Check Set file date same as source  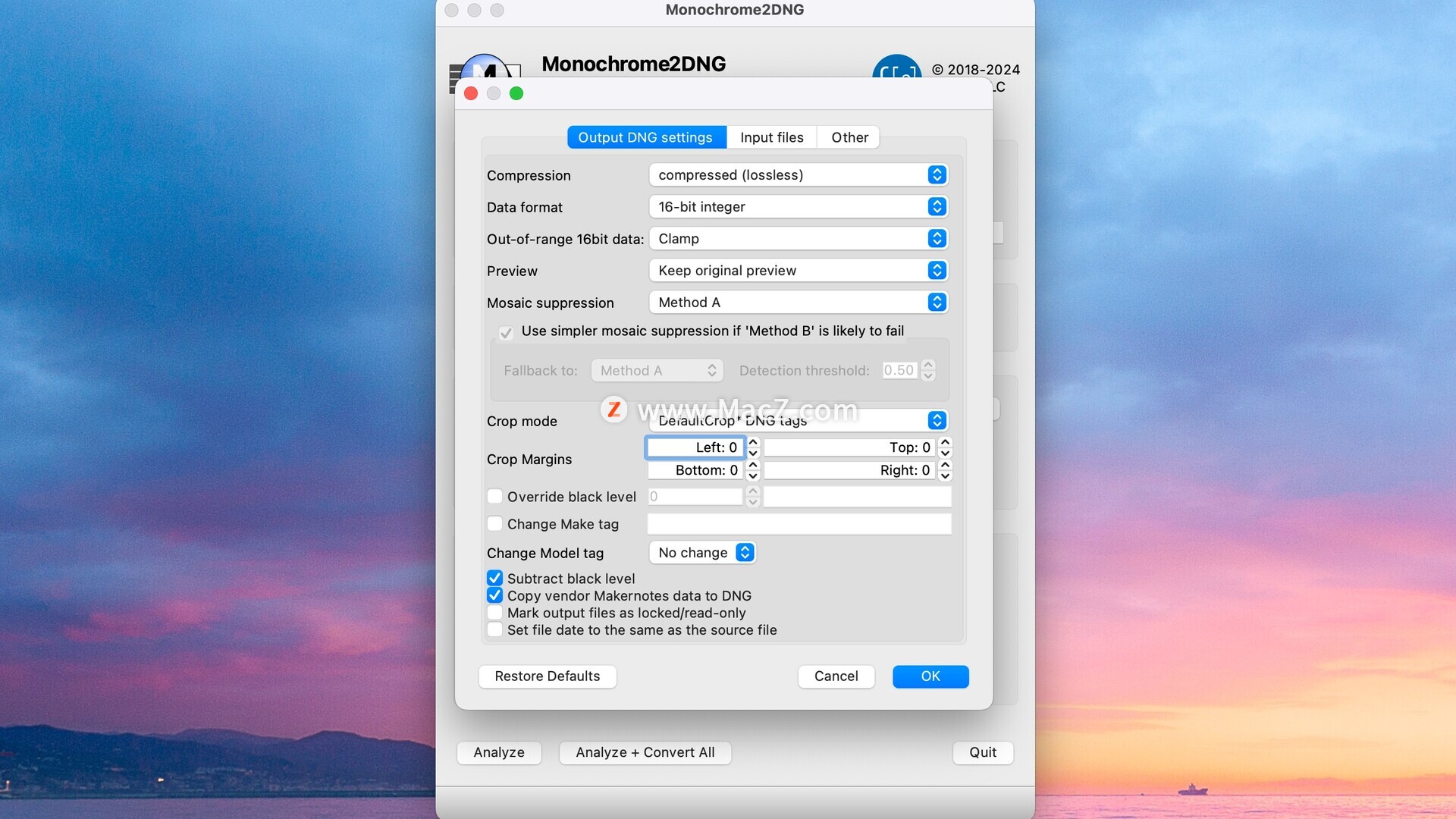(494, 630)
